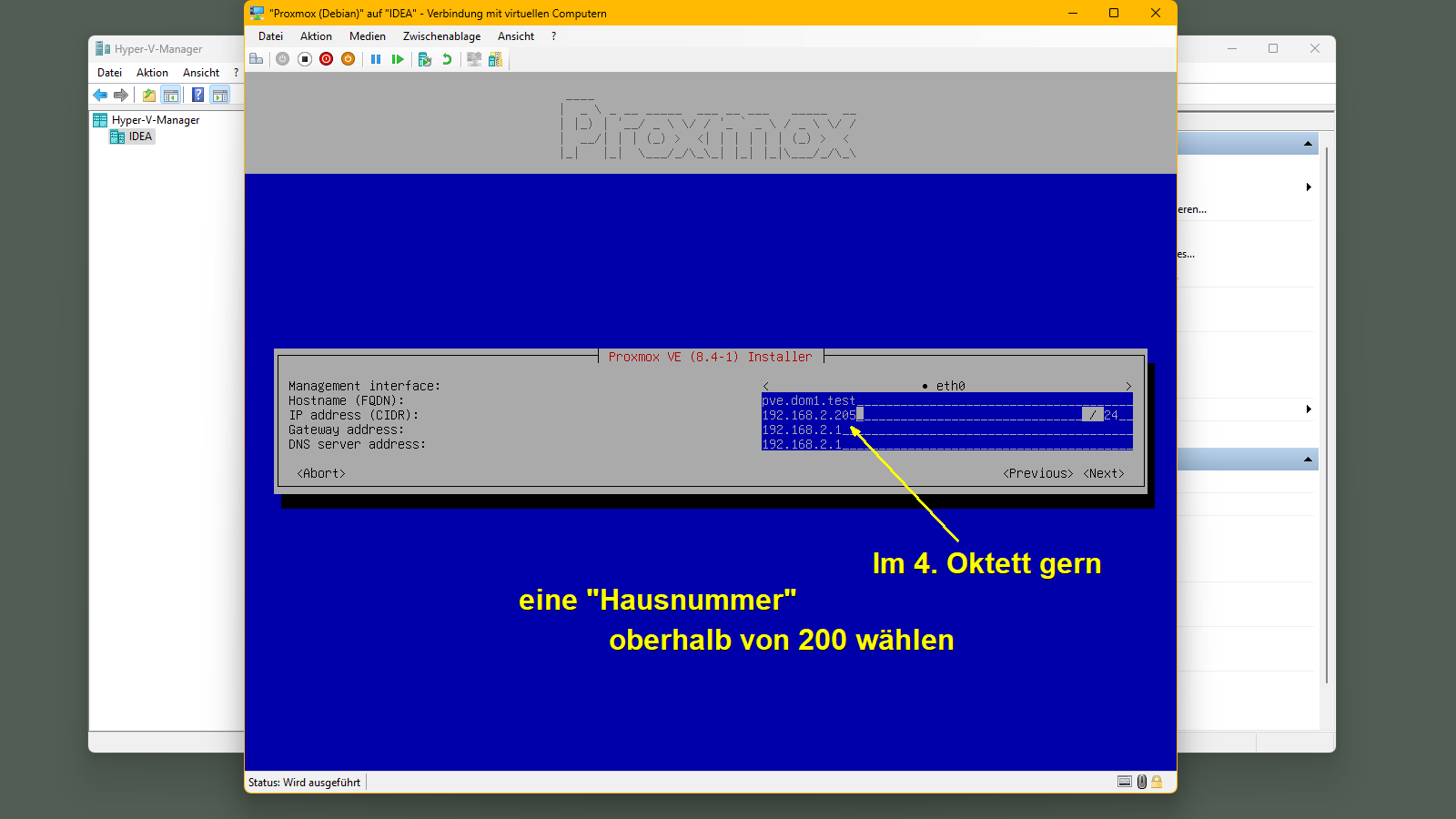
Task: Toggle the action pane icon
Action: coord(219,95)
